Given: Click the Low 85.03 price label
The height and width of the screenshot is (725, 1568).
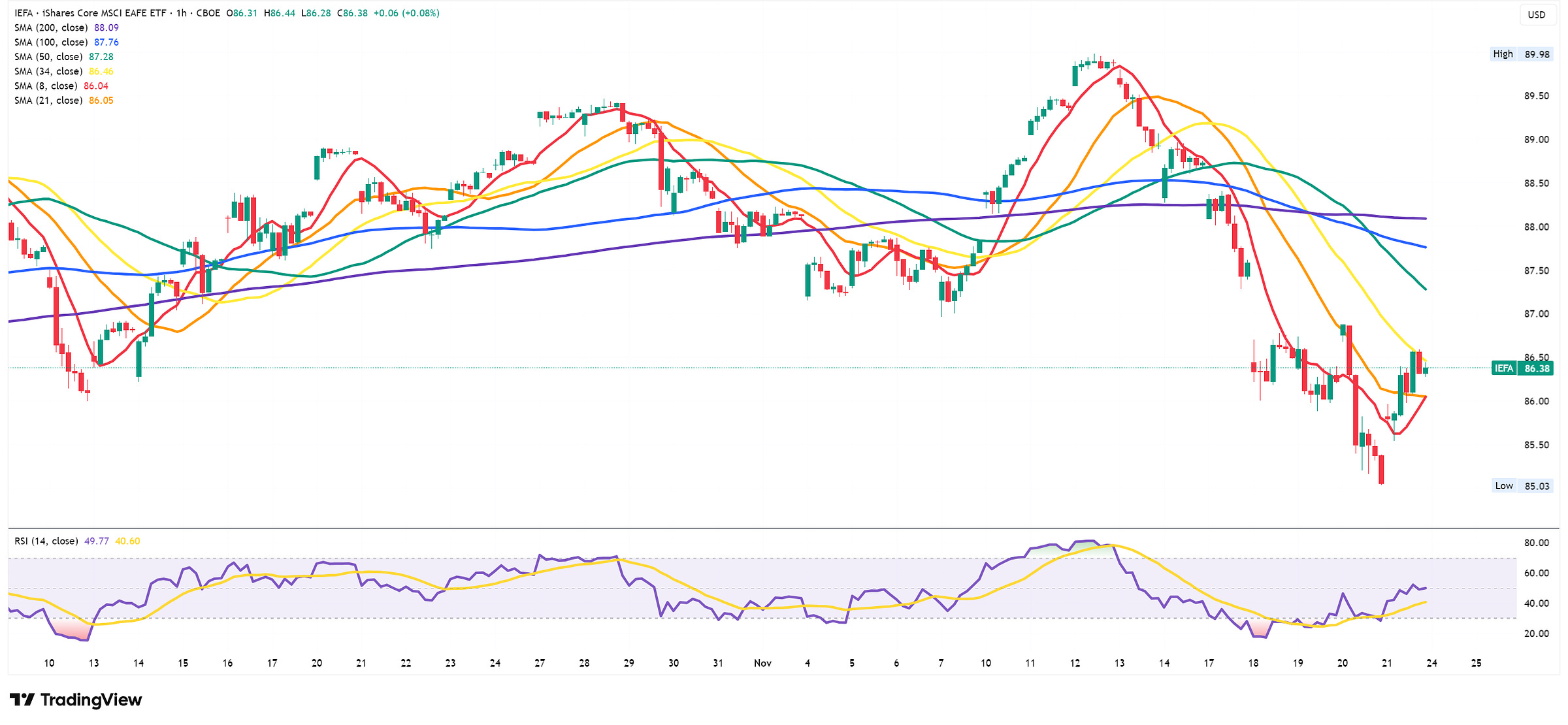Looking at the screenshot, I should (1522, 486).
